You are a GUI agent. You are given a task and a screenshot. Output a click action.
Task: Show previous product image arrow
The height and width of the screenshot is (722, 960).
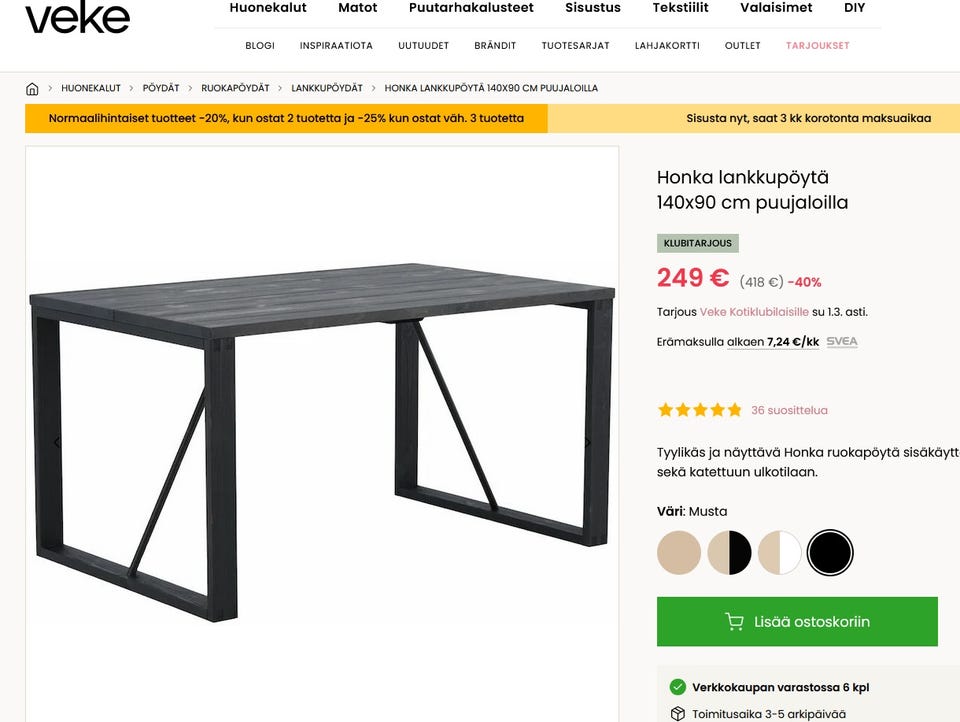coord(57,442)
